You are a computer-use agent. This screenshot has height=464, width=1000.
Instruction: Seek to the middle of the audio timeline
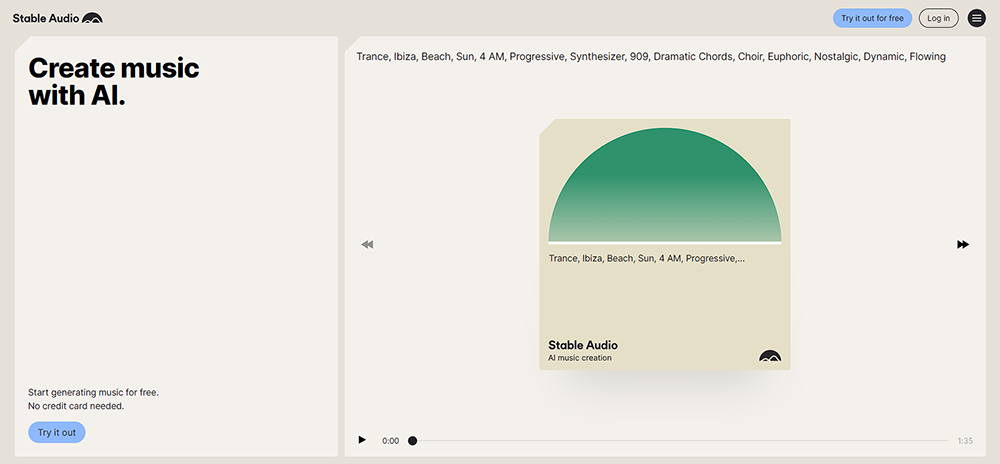coord(680,440)
